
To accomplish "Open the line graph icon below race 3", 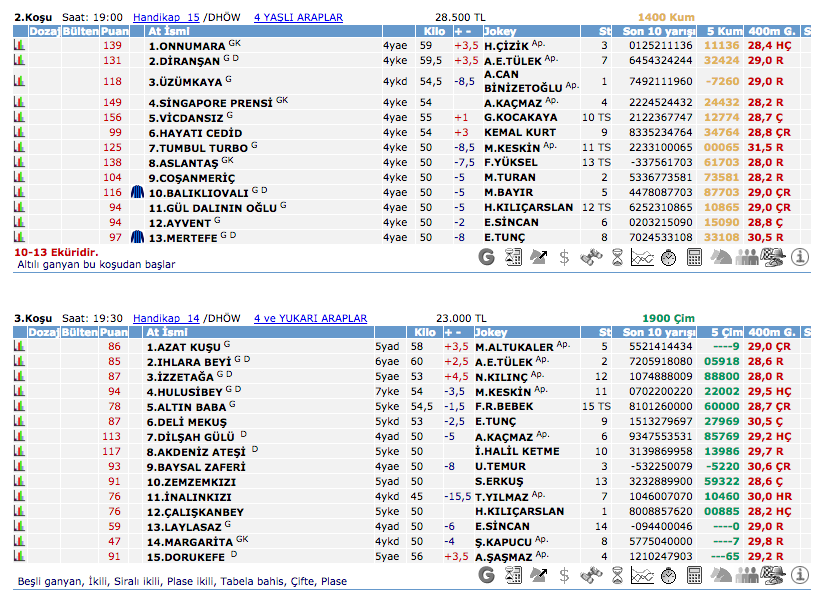I will (x=643, y=575).
